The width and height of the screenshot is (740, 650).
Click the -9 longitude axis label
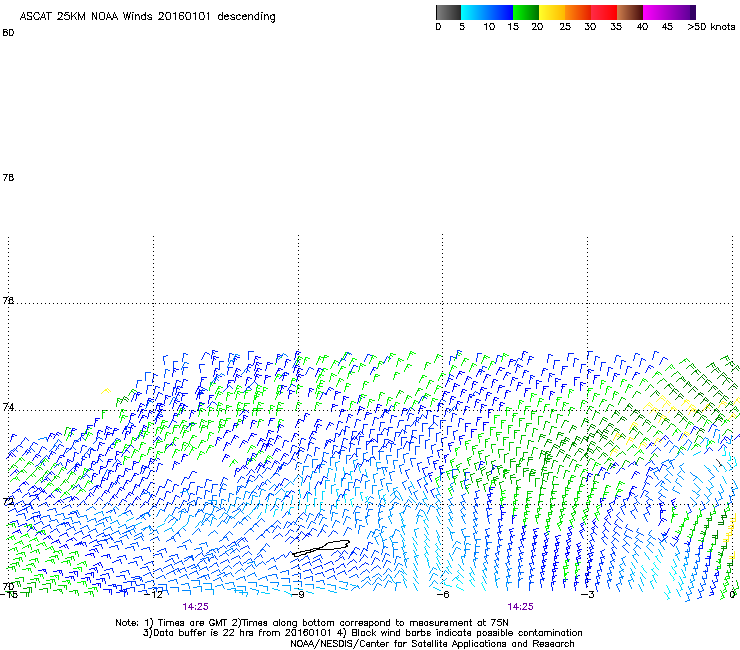click(x=298, y=594)
